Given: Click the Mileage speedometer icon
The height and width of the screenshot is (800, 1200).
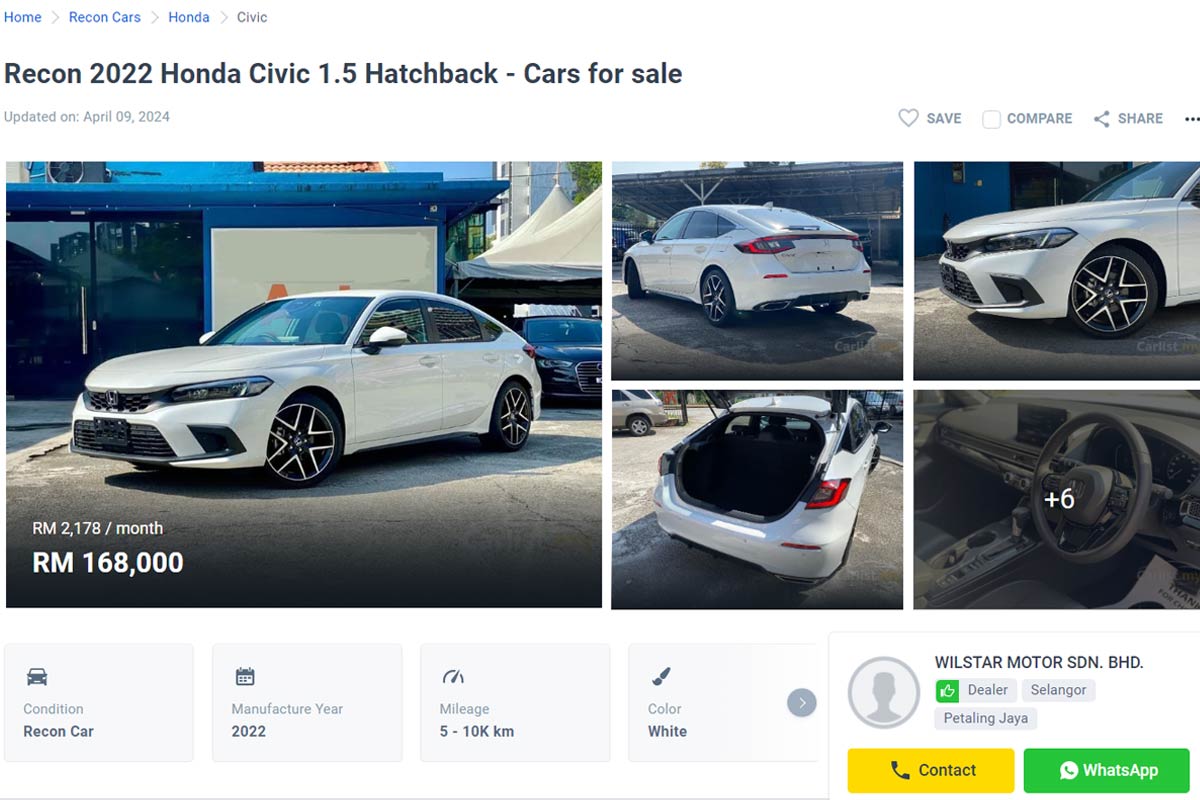Looking at the screenshot, I should (x=453, y=677).
